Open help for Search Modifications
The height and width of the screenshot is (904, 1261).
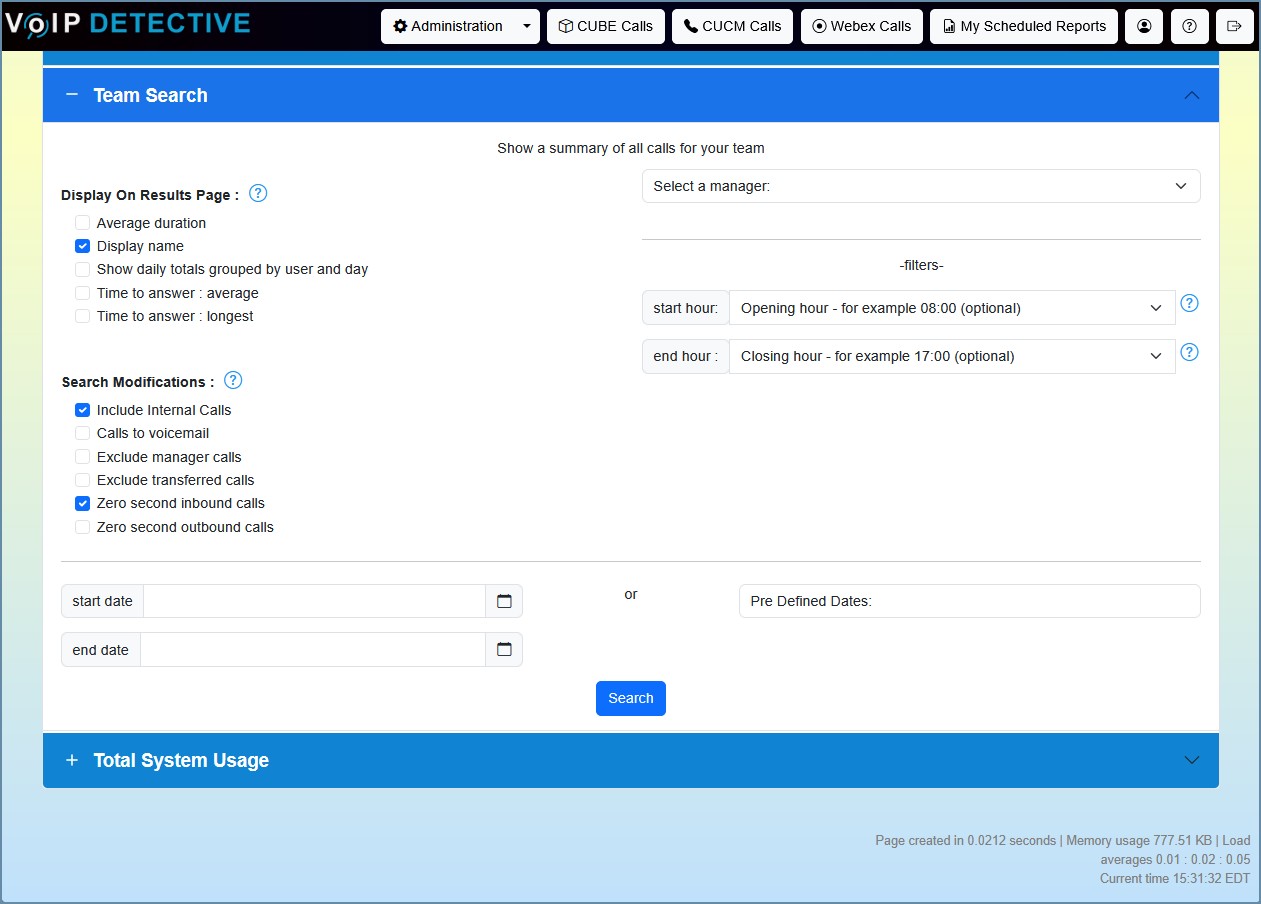[x=233, y=381]
